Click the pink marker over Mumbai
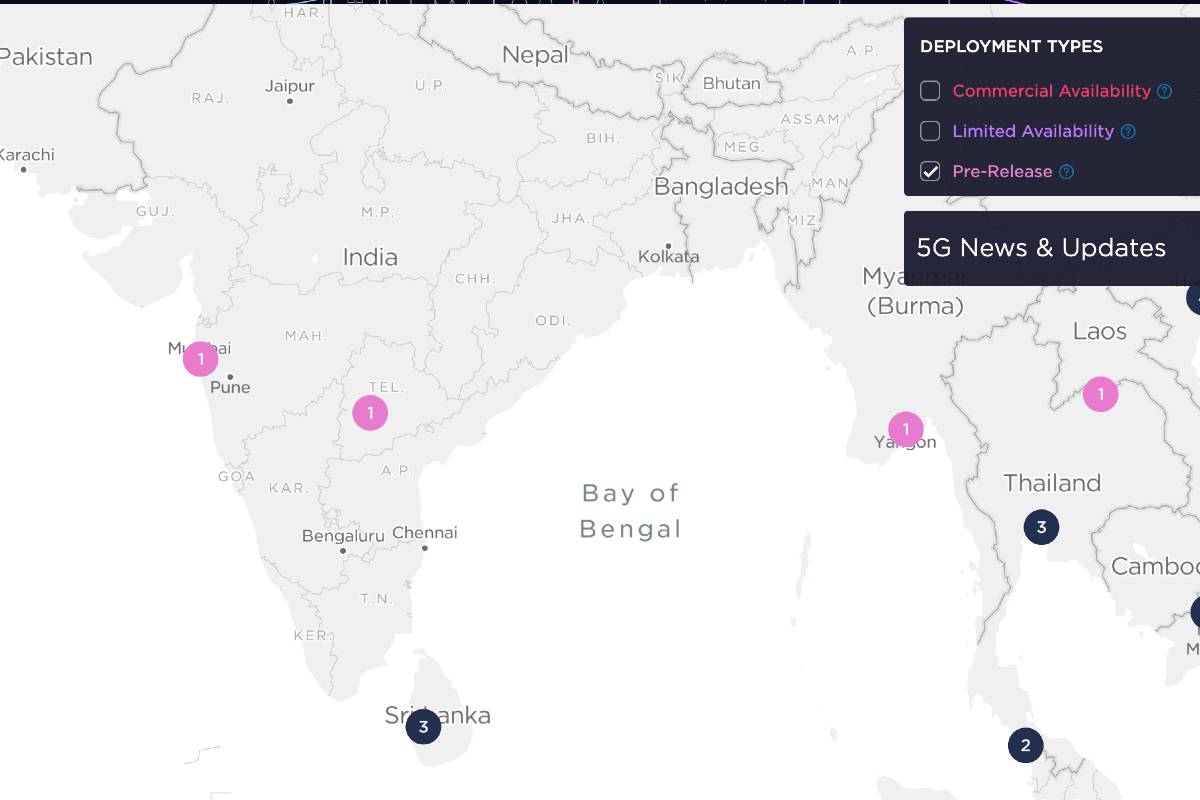 point(200,358)
